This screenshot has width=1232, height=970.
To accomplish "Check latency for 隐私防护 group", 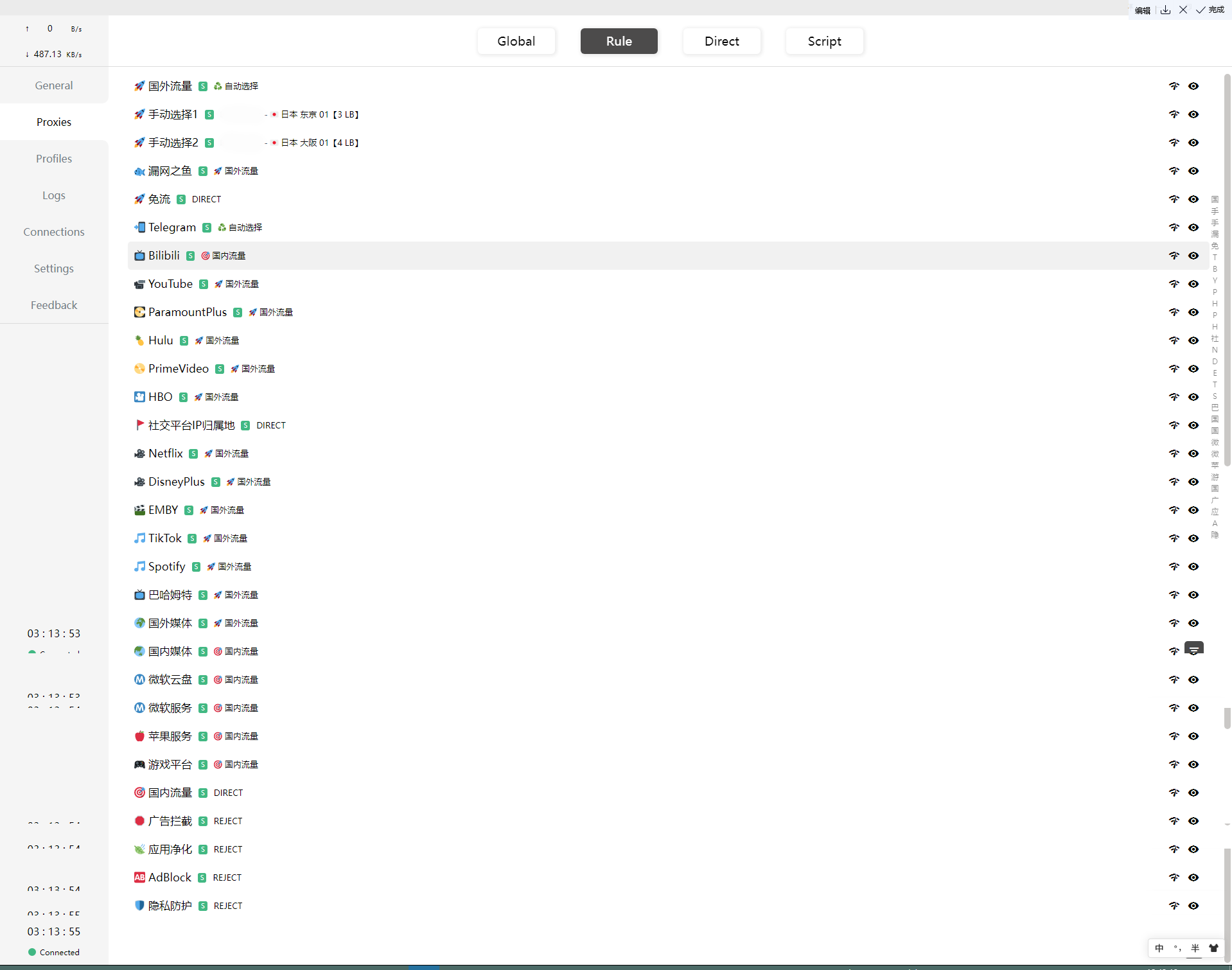I will point(1174,906).
